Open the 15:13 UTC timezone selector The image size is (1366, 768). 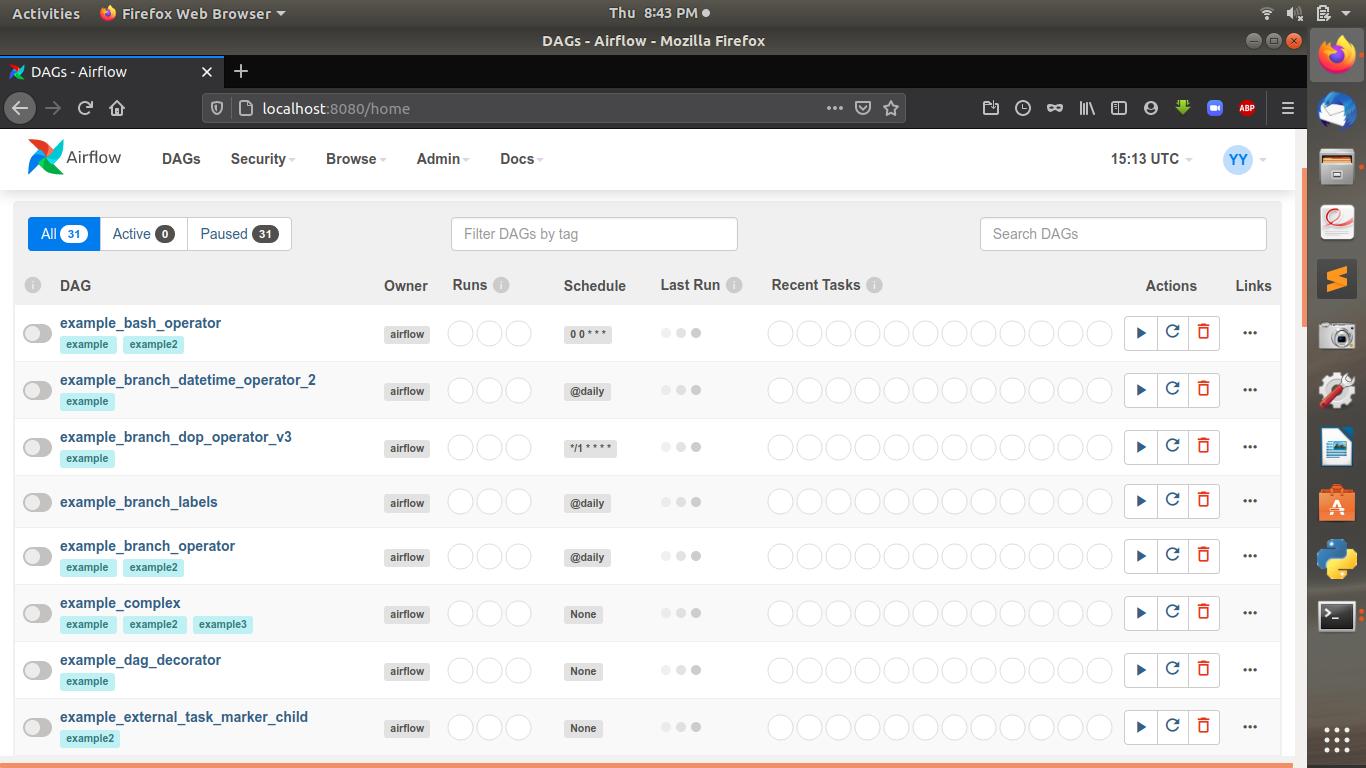1147,158
